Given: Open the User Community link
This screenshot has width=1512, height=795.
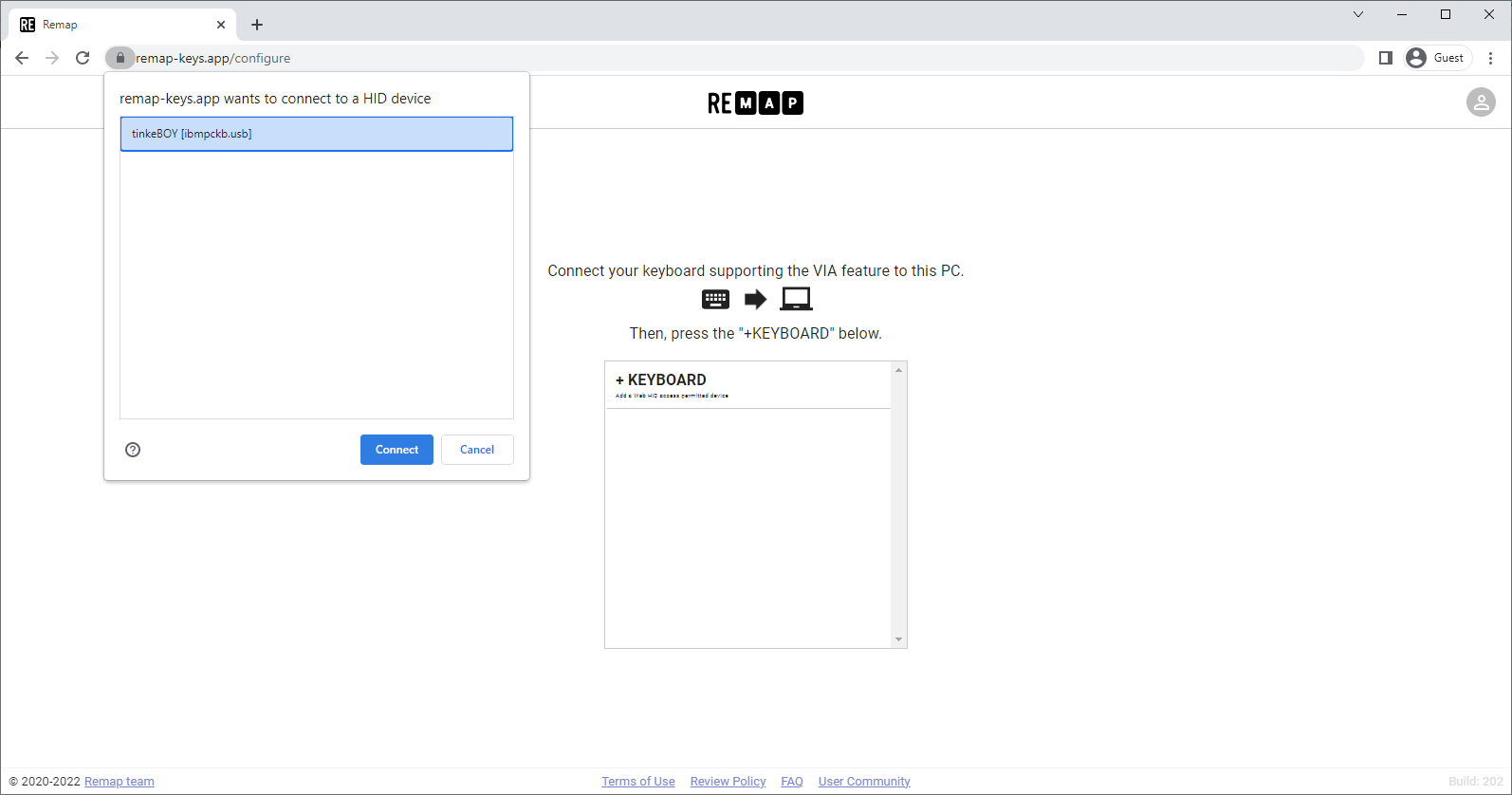Looking at the screenshot, I should (x=864, y=782).
